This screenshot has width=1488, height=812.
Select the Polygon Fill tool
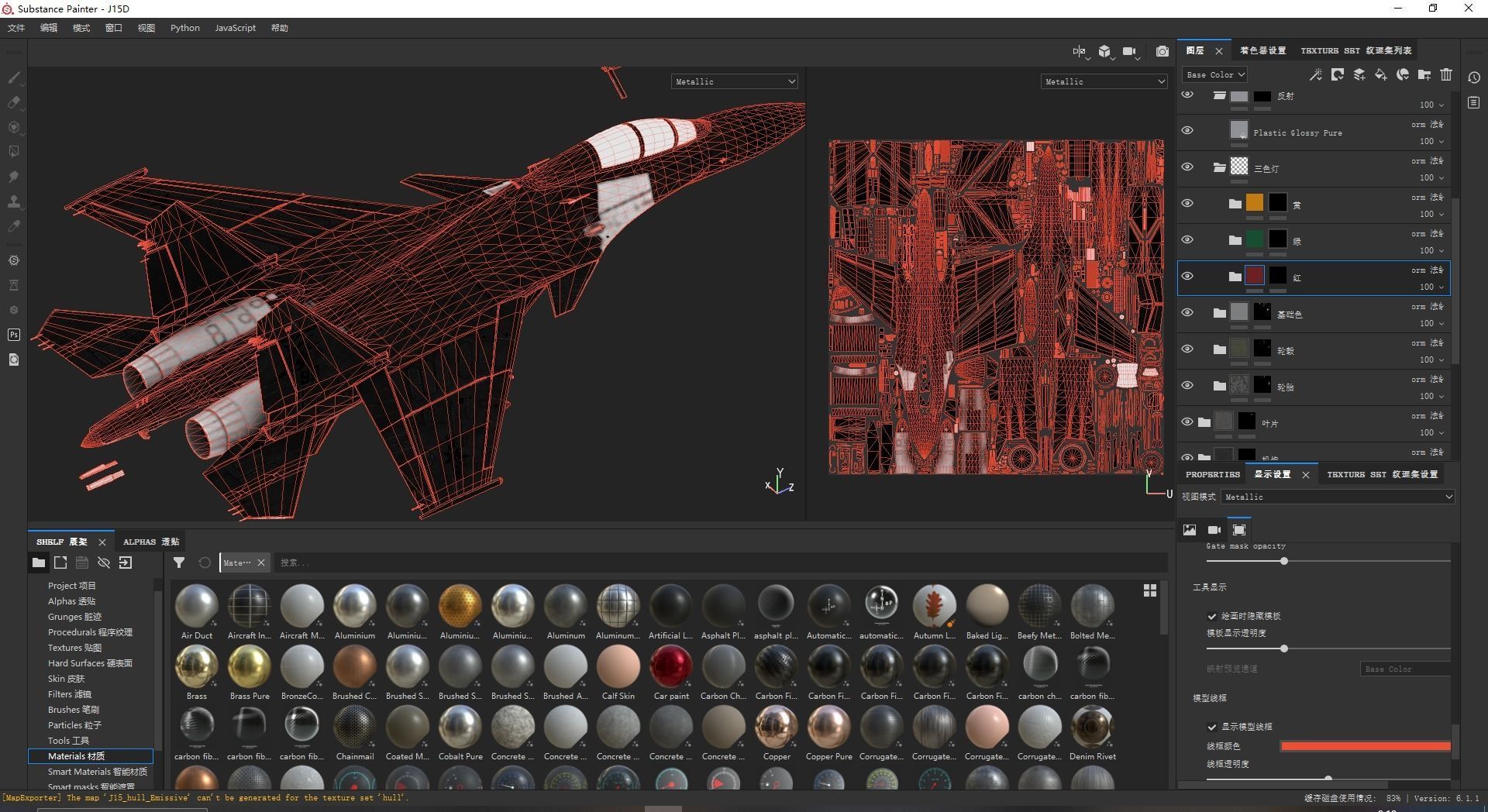click(14, 152)
